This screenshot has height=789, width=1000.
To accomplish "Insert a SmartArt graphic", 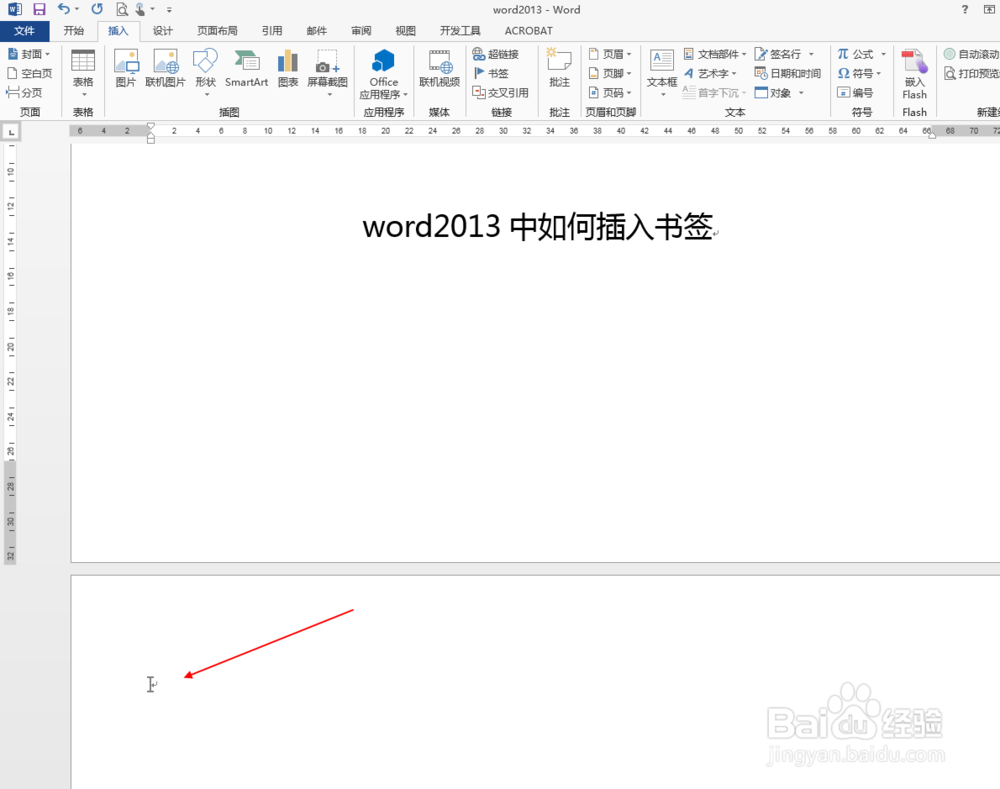I will (x=246, y=69).
